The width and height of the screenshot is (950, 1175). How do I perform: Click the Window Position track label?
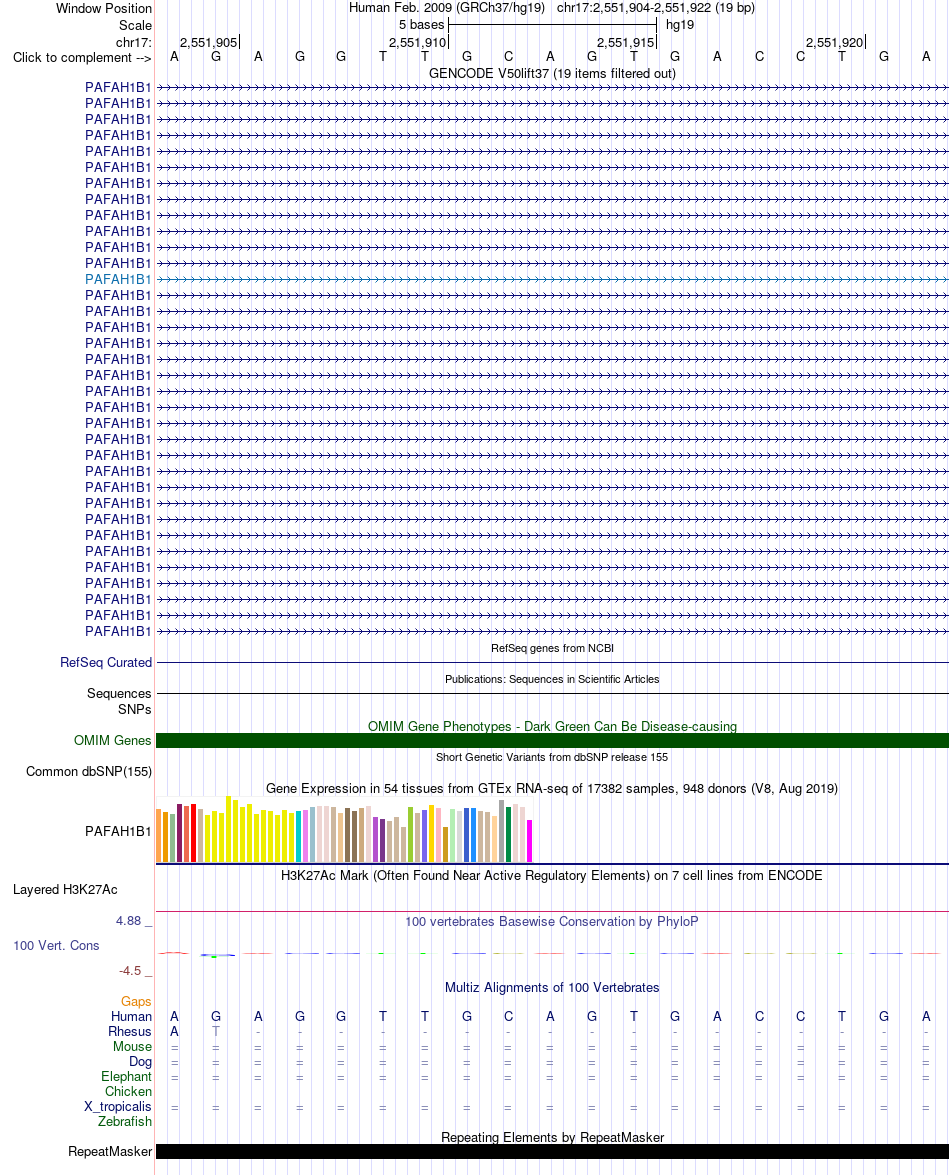(x=103, y=8)
